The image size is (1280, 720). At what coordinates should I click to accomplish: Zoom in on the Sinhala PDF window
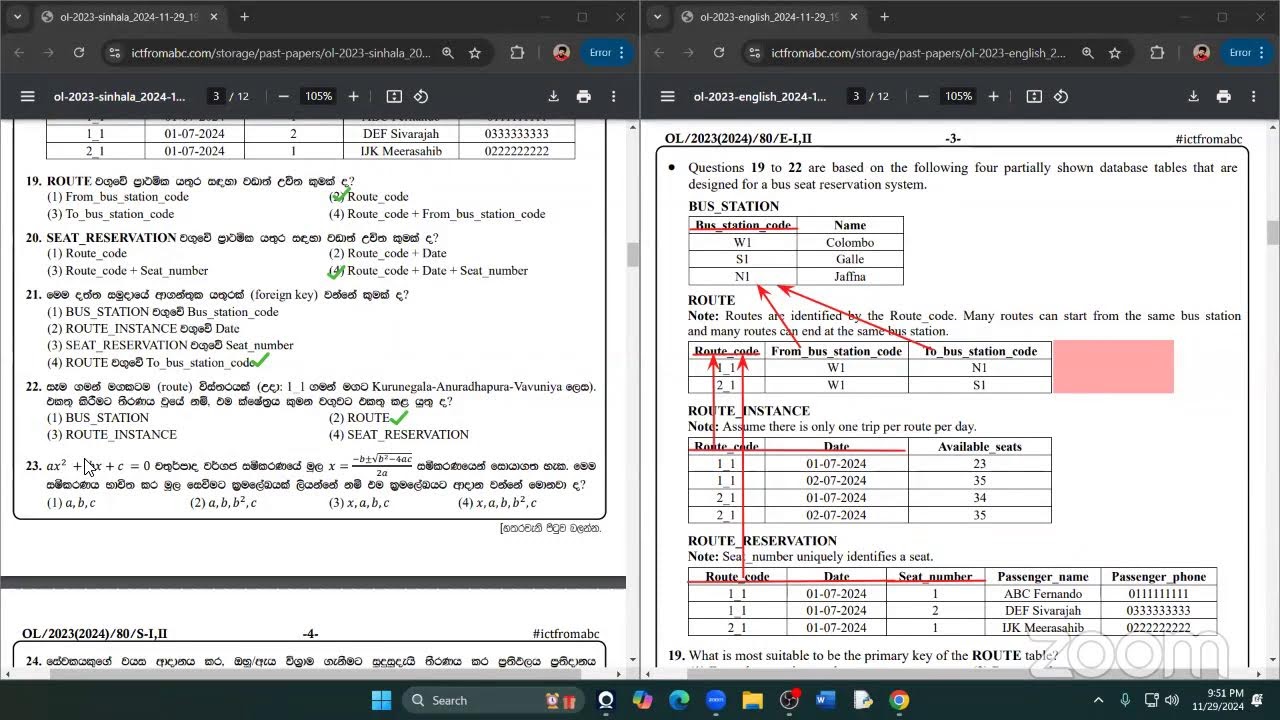(353, 96)
